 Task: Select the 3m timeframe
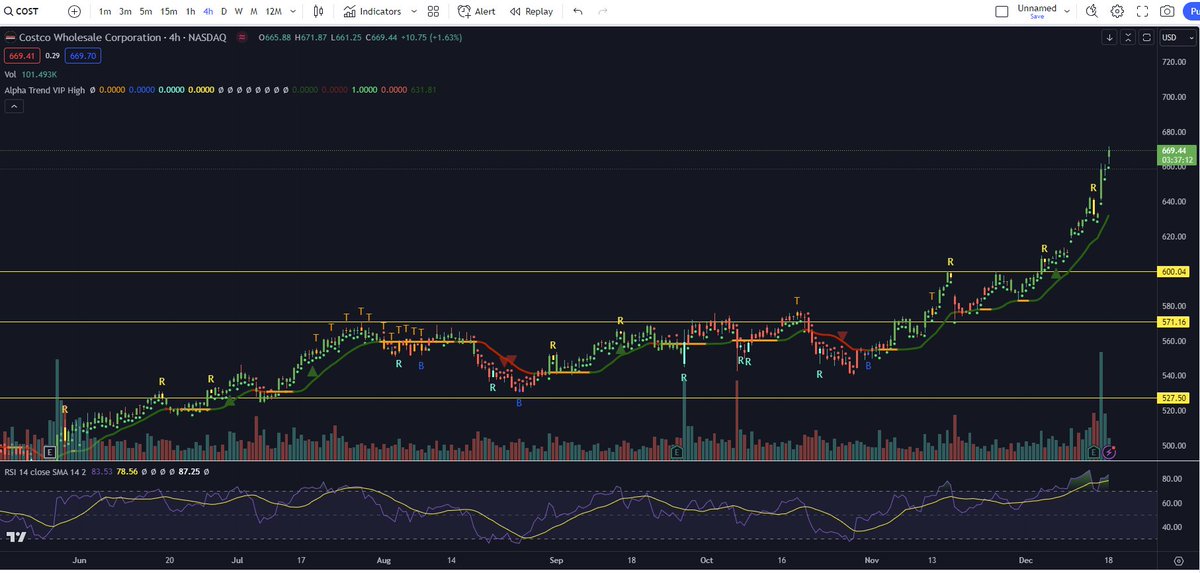point(125,11)
